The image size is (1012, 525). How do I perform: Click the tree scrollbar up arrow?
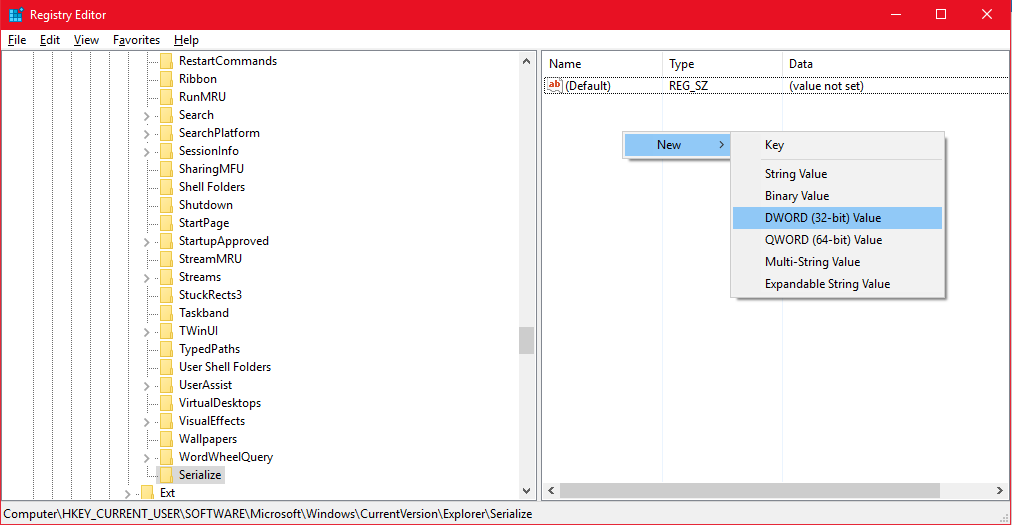[x=526, y=61]
